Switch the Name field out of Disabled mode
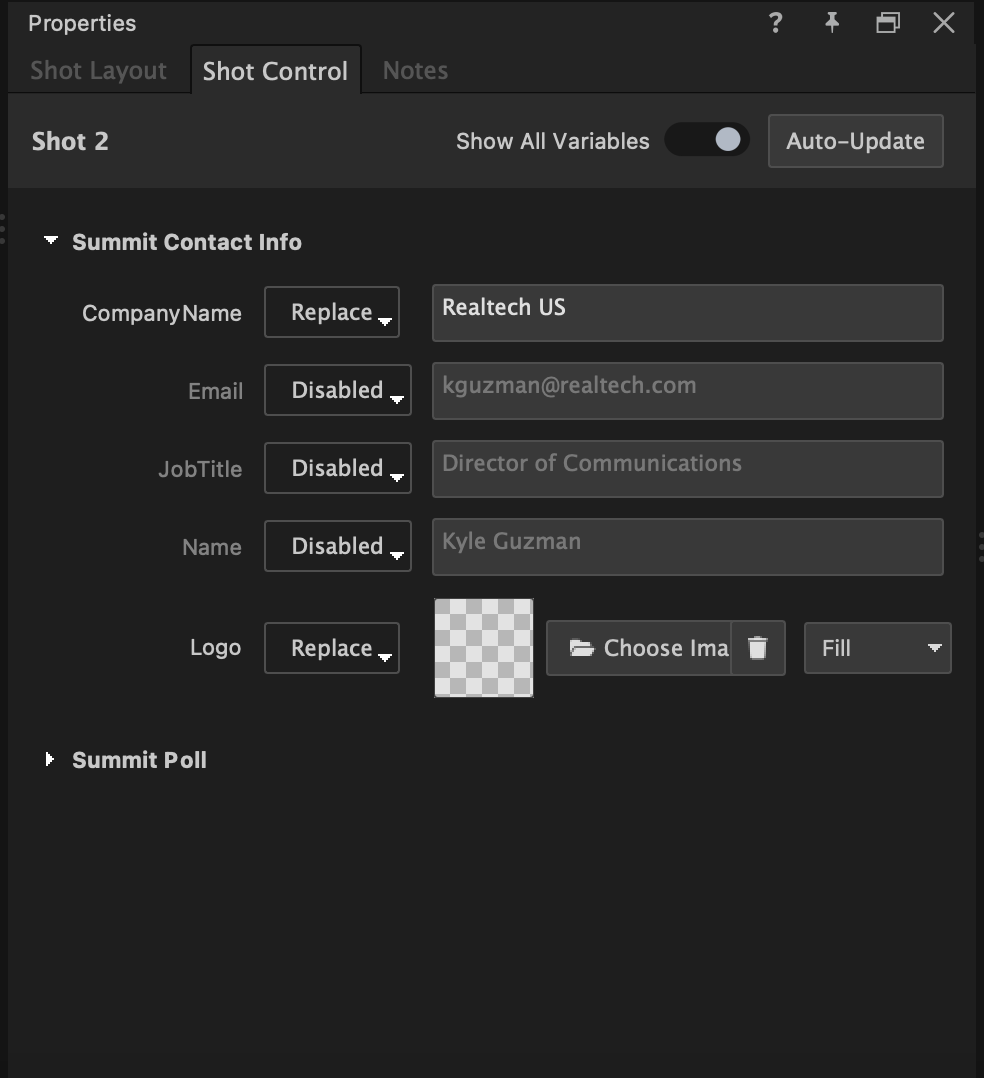The height and width of the screenshot is (1078, 984). (337, 546)
